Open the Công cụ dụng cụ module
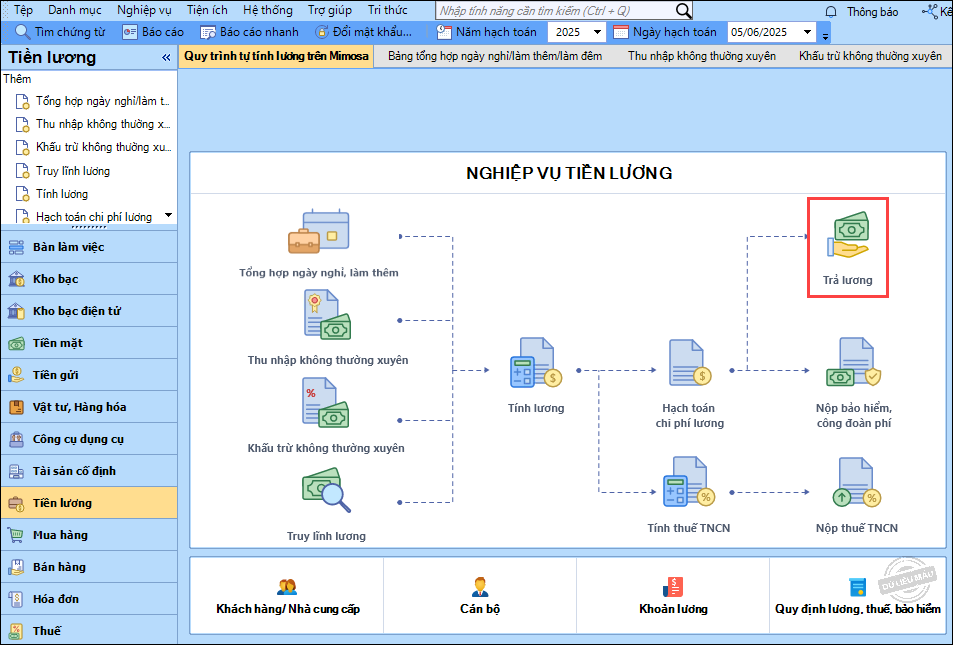This screenshot has height=645, width=953. click(x=89, y=439)
